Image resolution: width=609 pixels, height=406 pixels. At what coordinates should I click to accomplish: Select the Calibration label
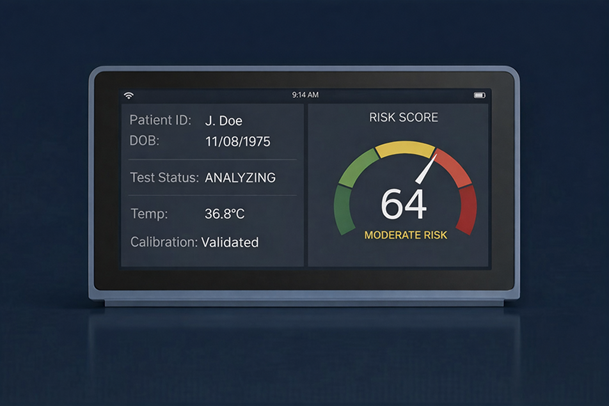pos(164,242)
